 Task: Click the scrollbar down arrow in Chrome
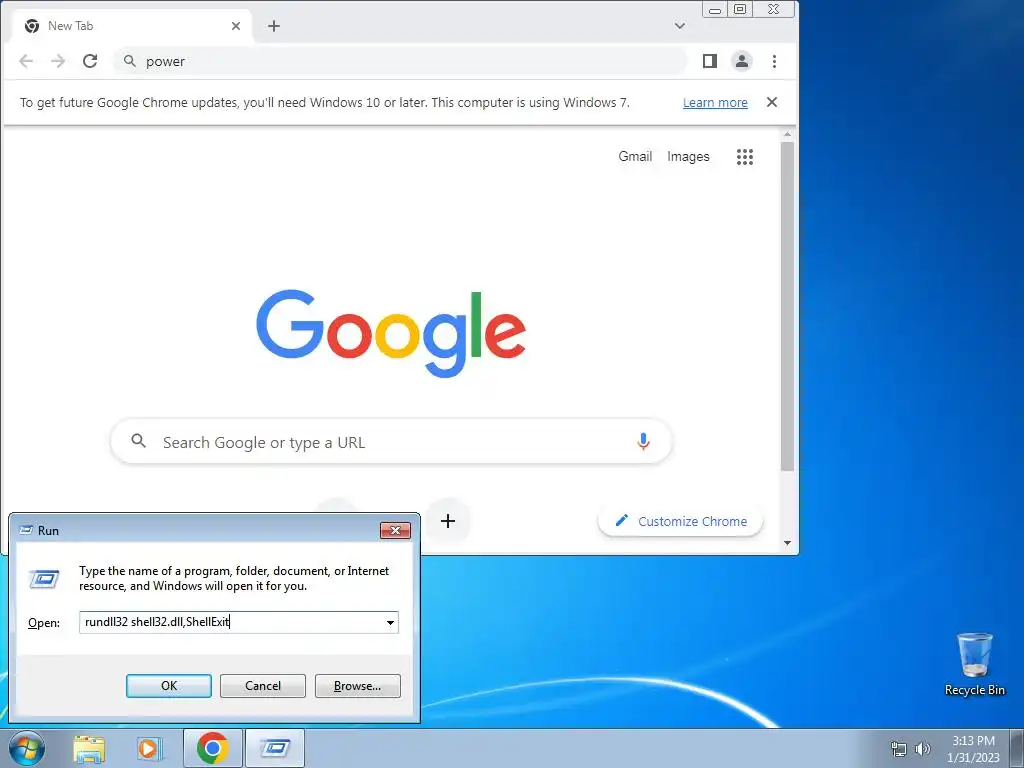click(788, 543)
